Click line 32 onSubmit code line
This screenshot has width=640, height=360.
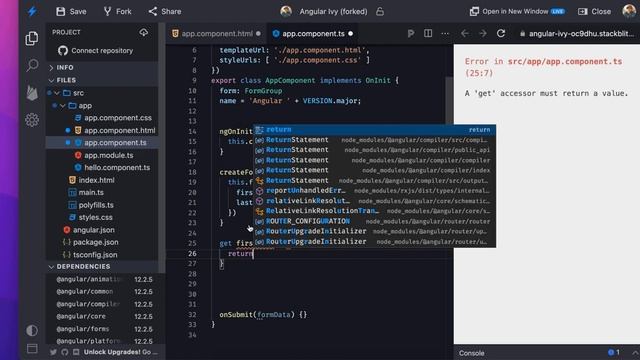pos(263,315)
